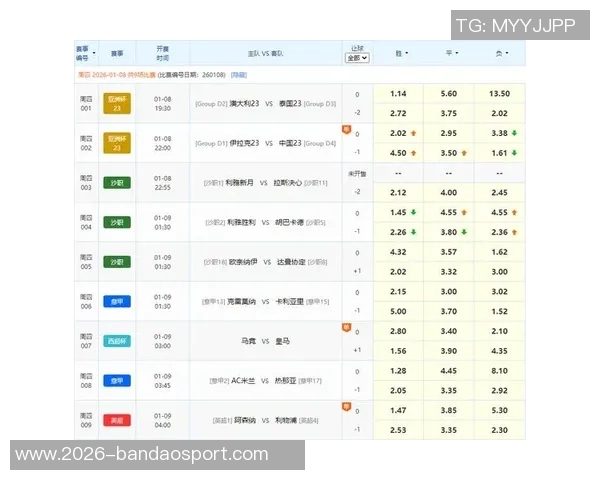
Task: Click the [隐藏] link in the date row
Action: 239,75
